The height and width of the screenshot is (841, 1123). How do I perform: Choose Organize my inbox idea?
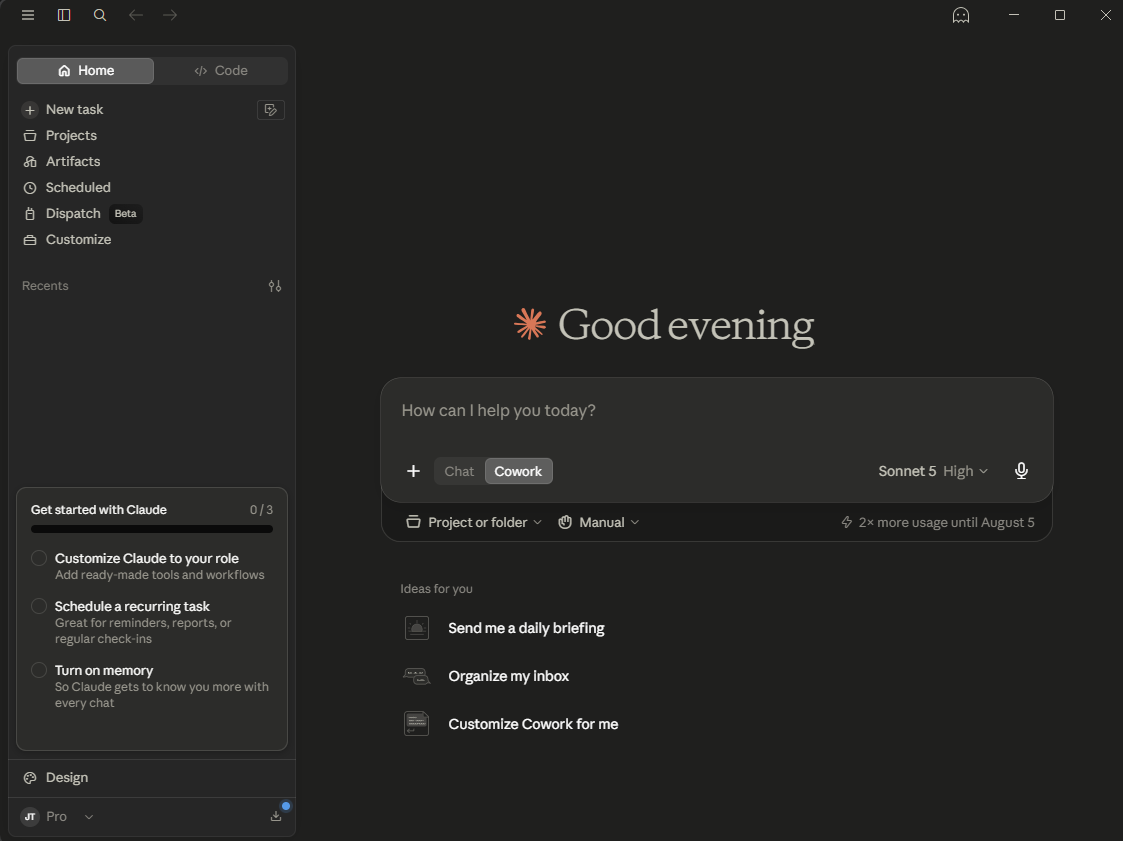(x=509, y=676)
